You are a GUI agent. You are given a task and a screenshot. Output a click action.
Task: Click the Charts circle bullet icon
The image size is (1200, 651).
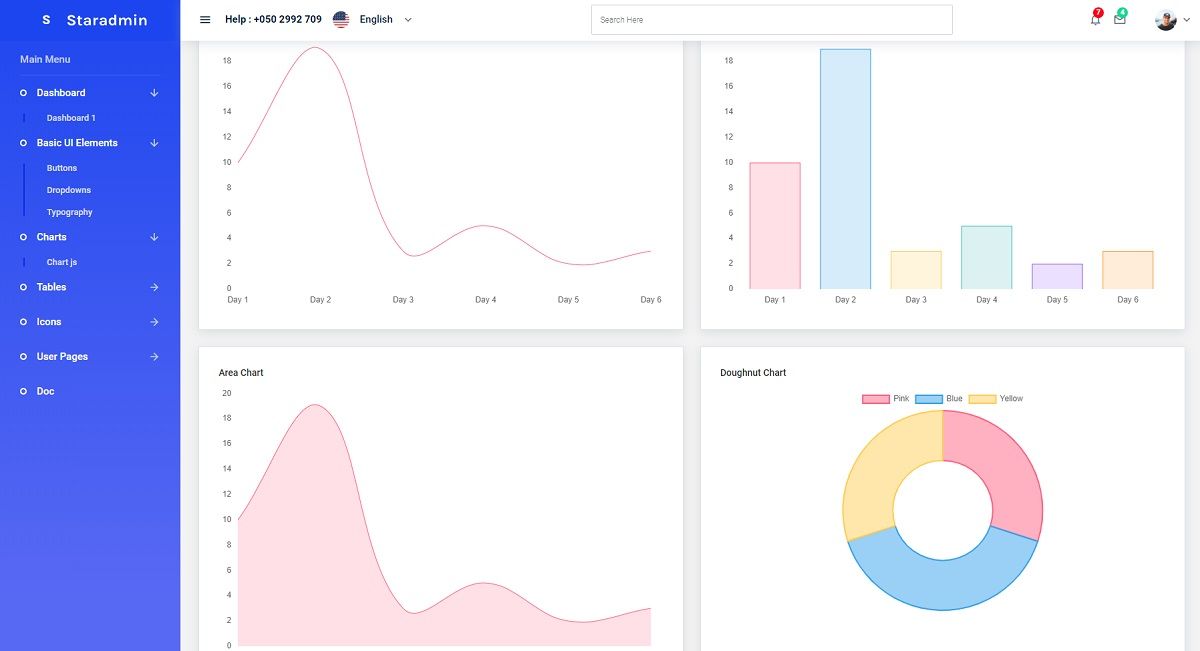tap(24, 237)
